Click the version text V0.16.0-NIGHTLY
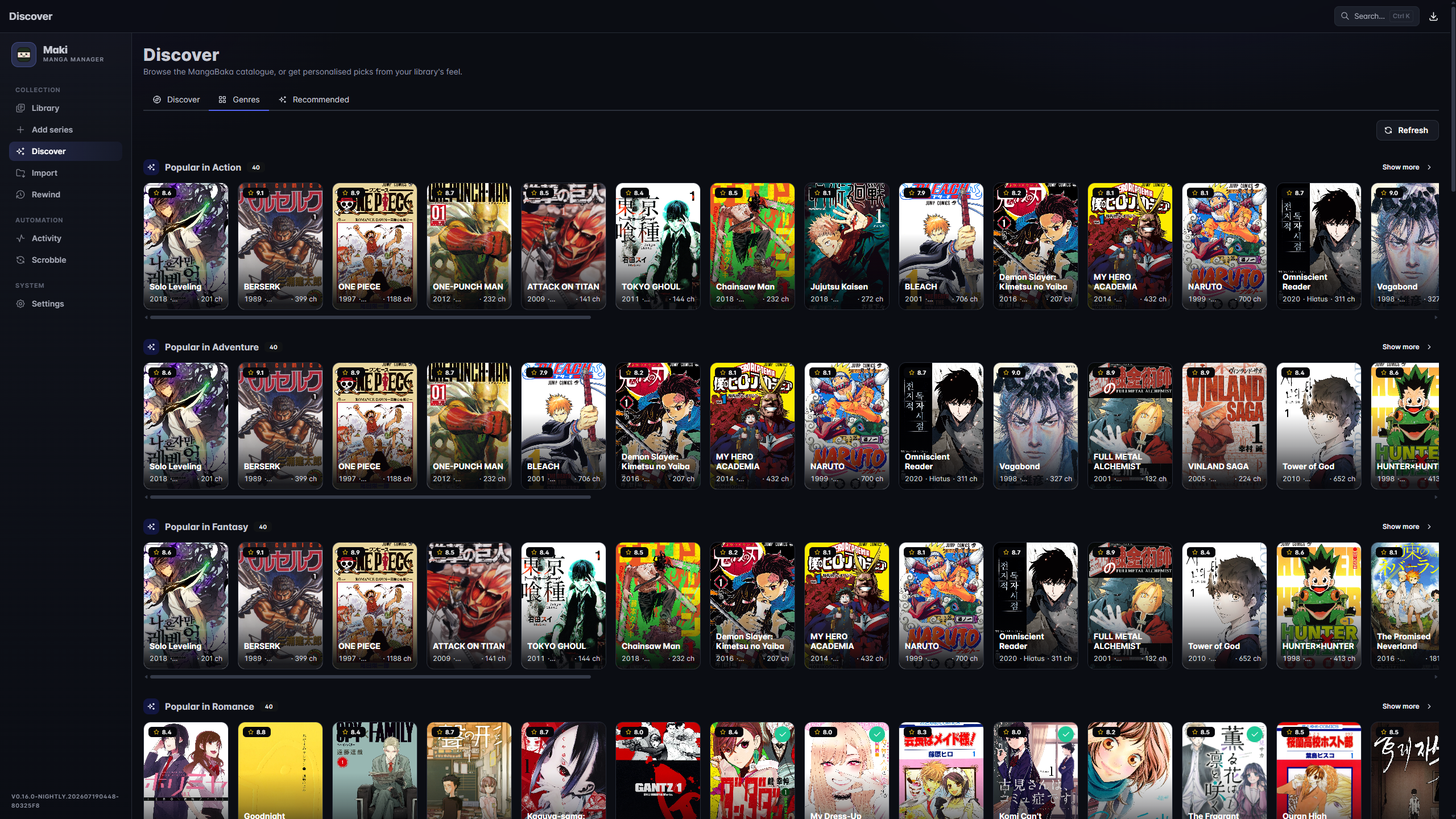Viewport: 1456px width, 819px height. 65,800
